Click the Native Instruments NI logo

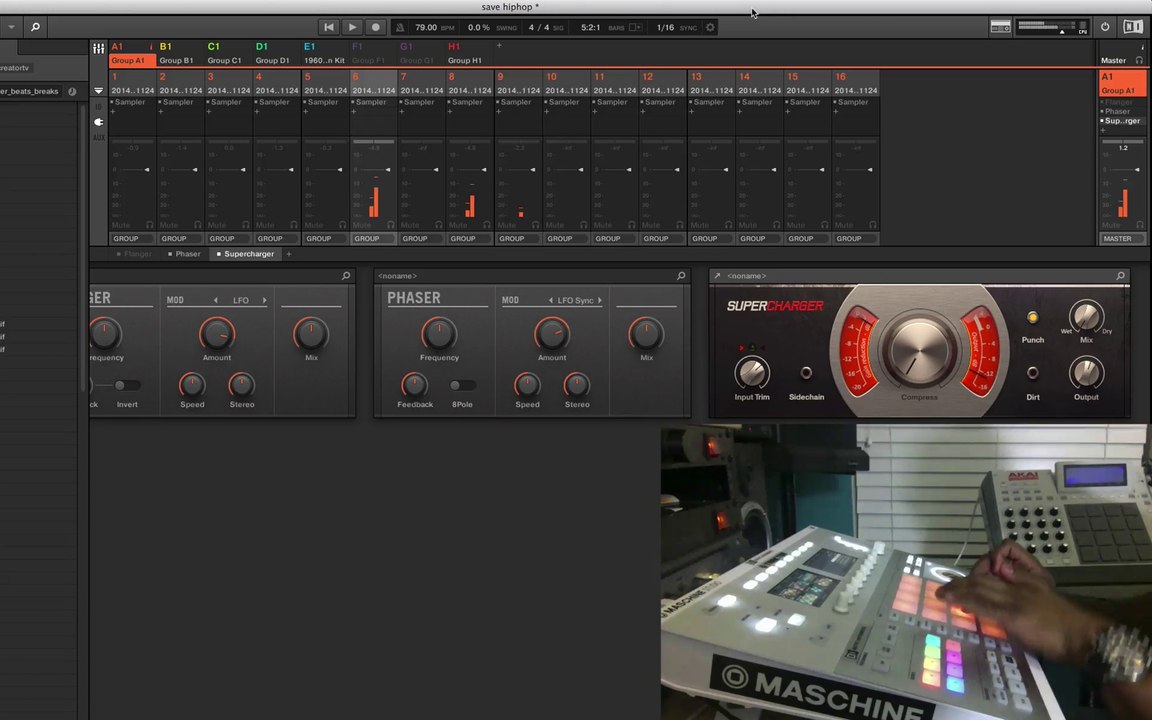(x=1133, y=26)
